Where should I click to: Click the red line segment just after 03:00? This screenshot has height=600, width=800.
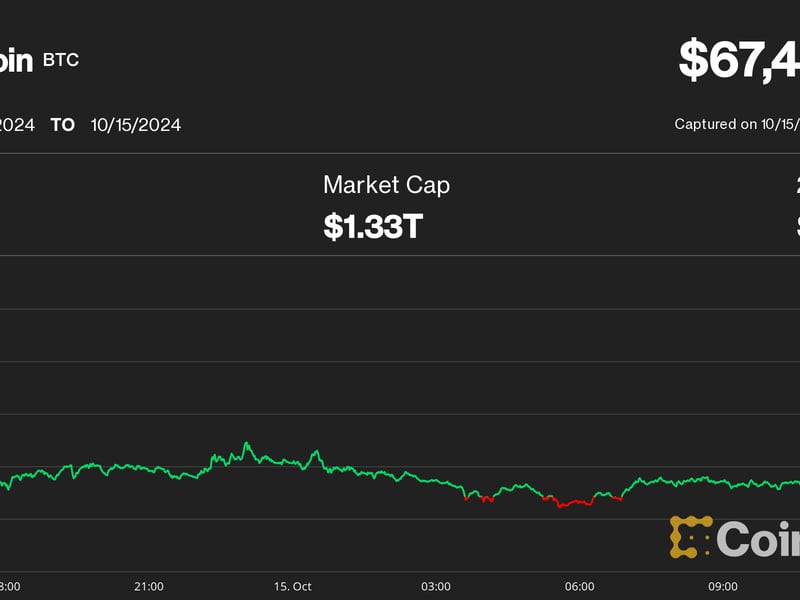click(485, 498)
